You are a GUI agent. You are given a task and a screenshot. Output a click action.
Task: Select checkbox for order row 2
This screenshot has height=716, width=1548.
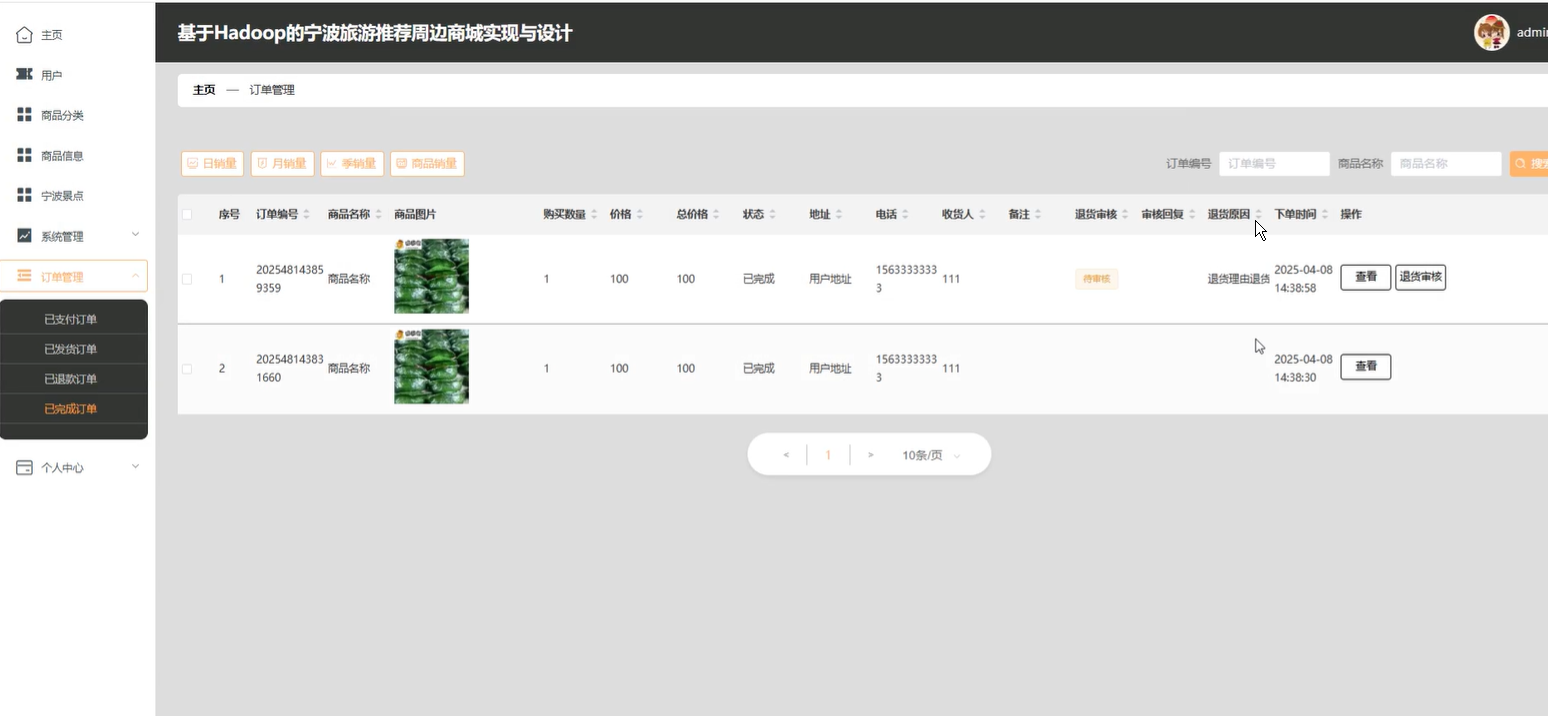click(187, 369)
